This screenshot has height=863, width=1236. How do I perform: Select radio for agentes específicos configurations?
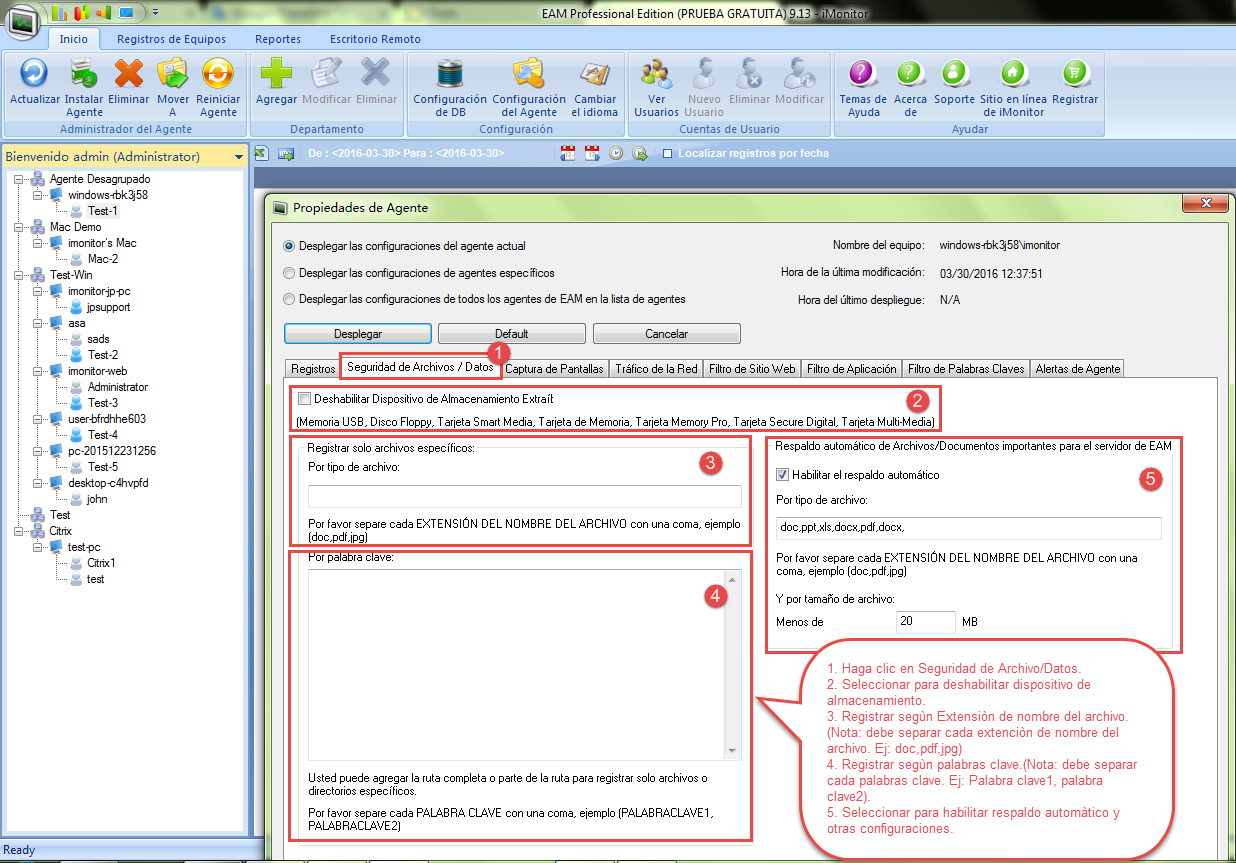point(290,272)
